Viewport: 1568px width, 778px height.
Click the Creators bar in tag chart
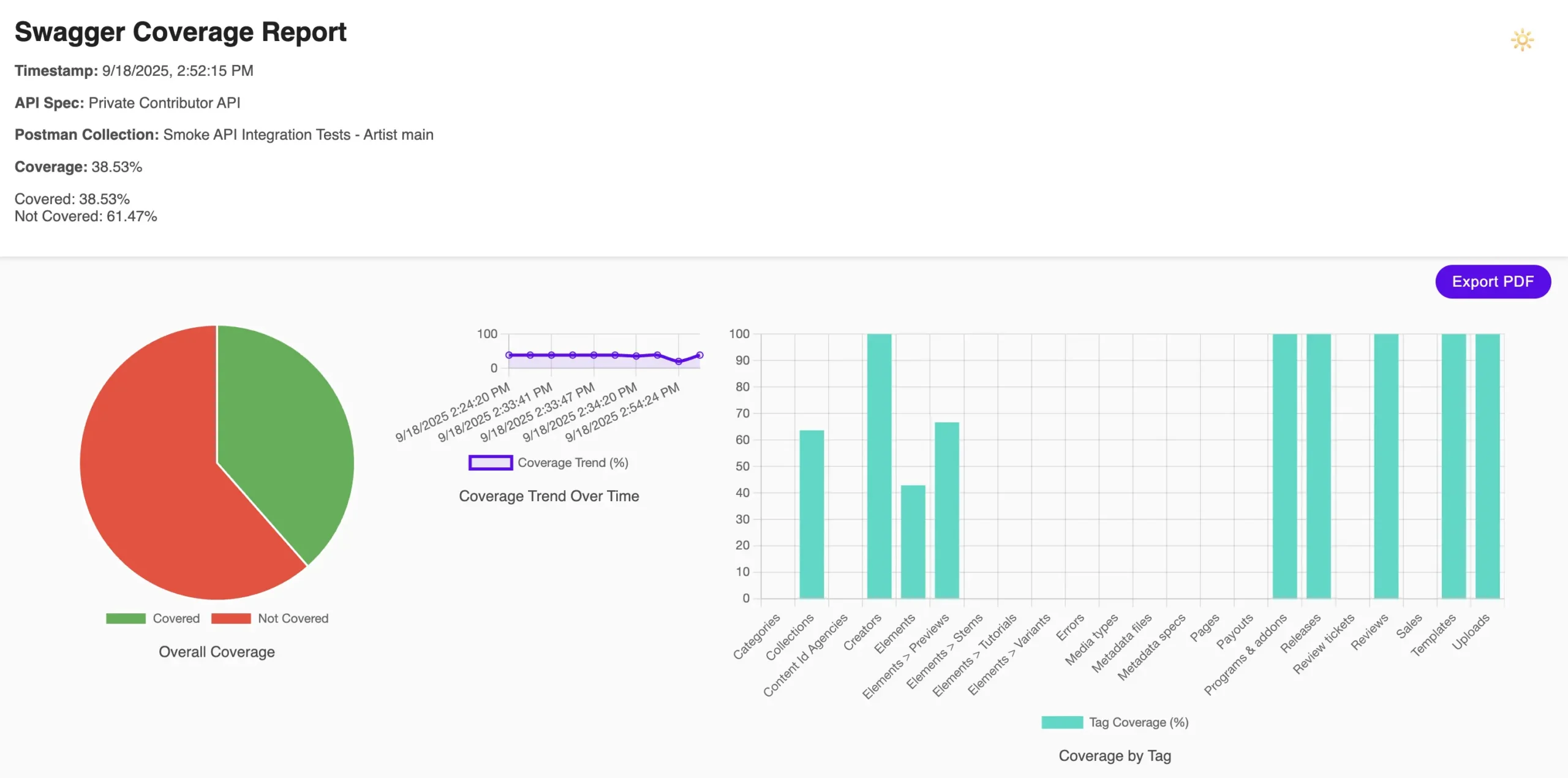point(879,466)
